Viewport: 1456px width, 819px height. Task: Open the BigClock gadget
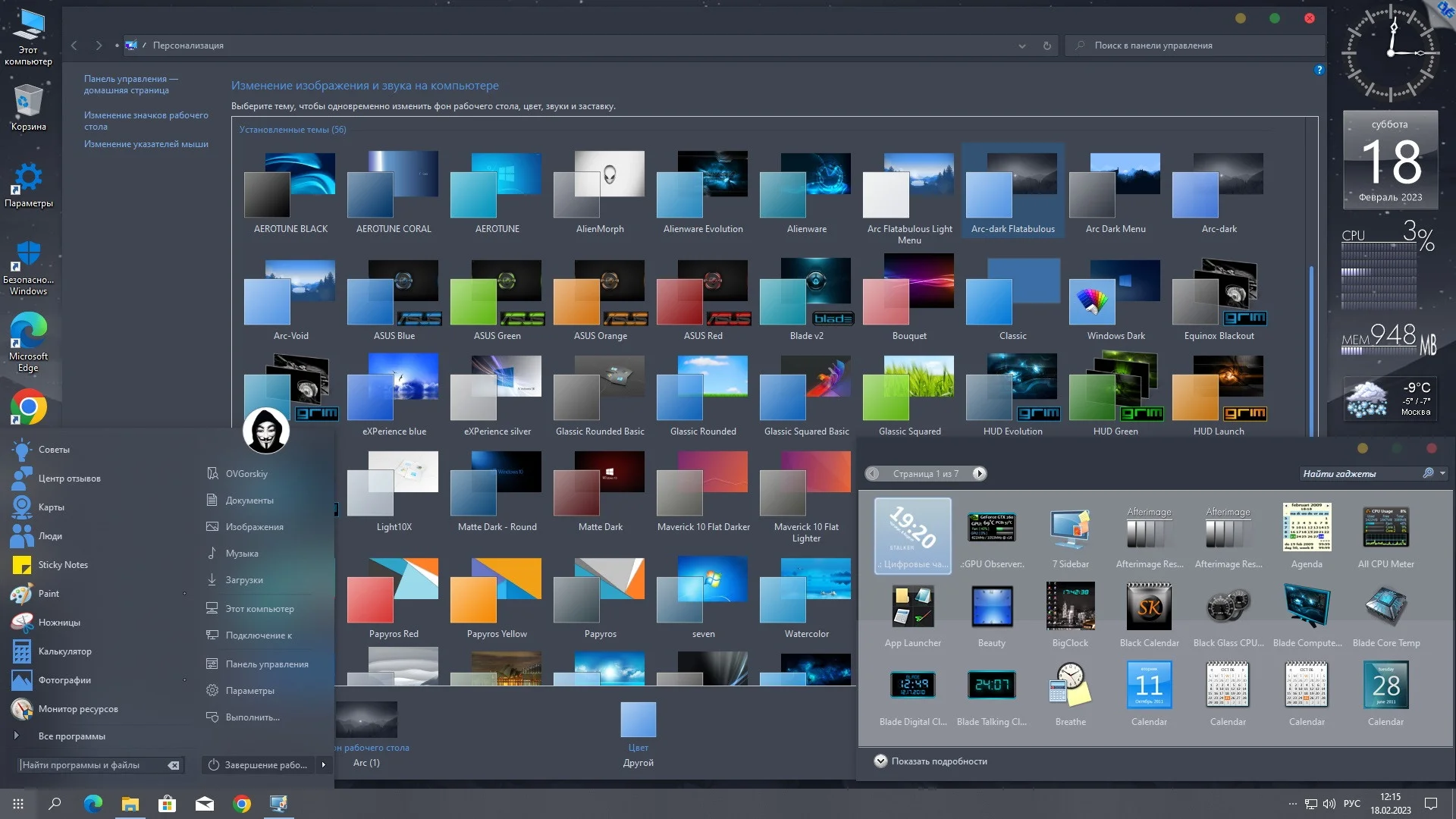tap(1070, 607)
